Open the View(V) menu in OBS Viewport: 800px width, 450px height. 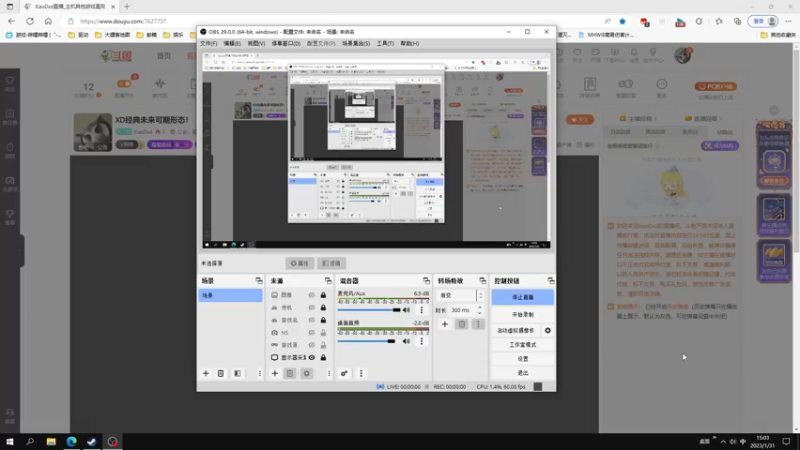[256, 43]
